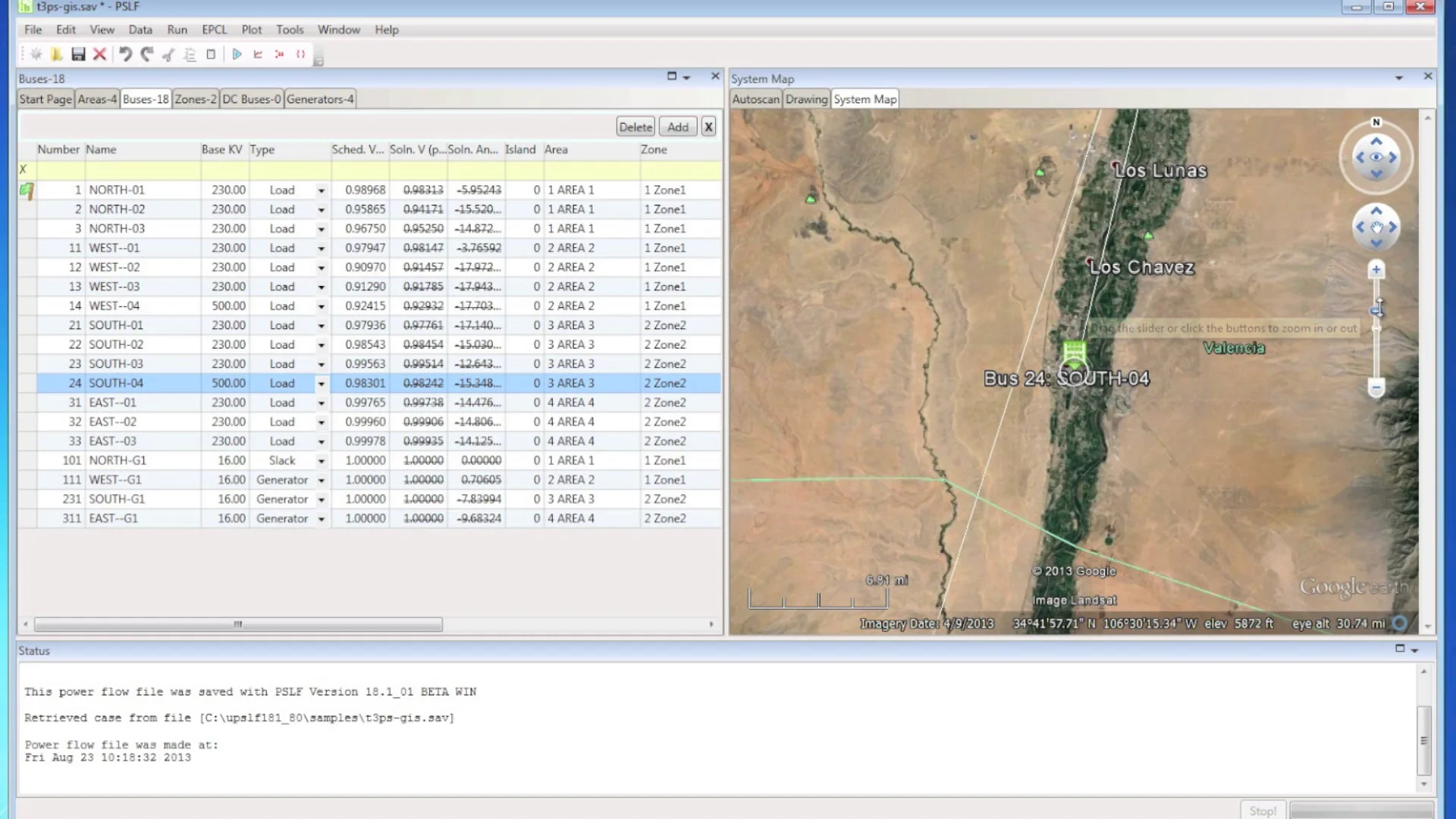The height and width of the screenshot is (819, 1456).
Task: Click the zoom-out minus on the map slider
Action: click(x=1376, y=388)
